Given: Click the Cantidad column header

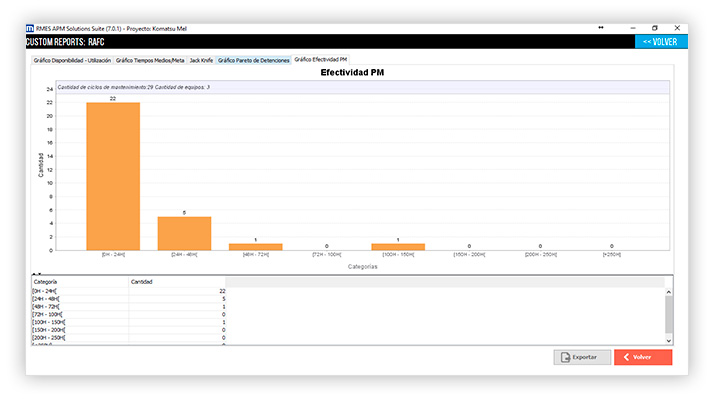Looking at the screenshot, I should point(177,282).
